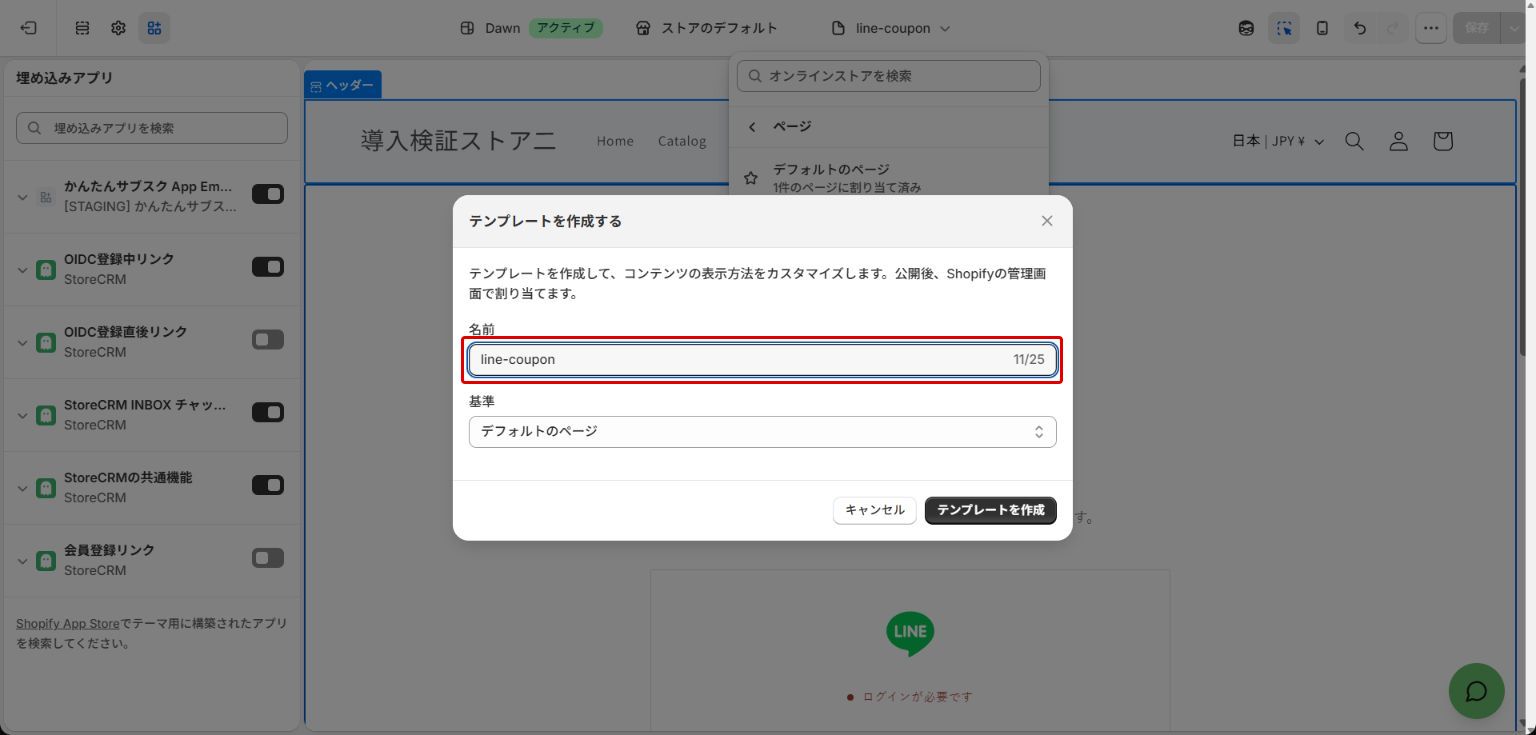Click the Catalog navigation link
This screenshot has width=1536, height=735.
682,141
